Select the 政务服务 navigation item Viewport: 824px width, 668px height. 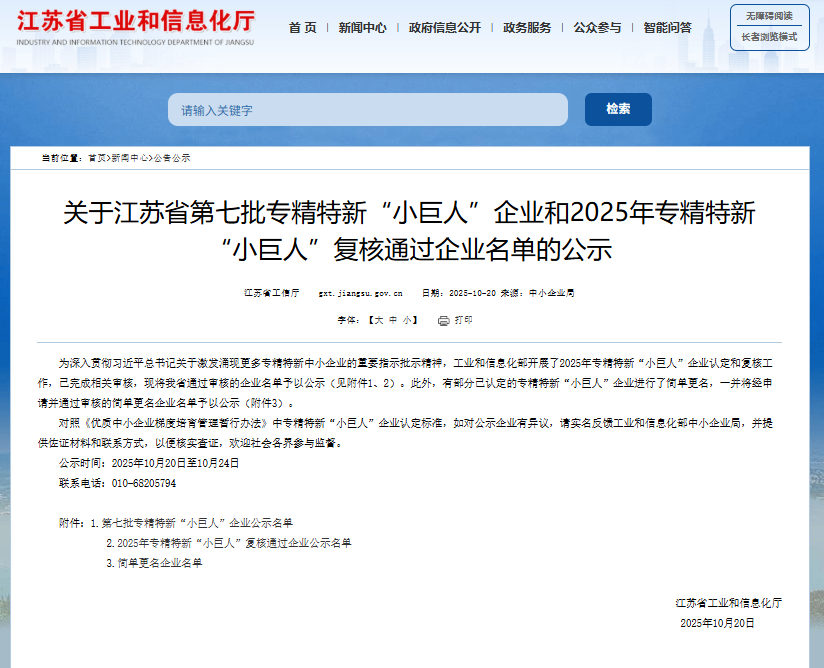click(527, 28)
